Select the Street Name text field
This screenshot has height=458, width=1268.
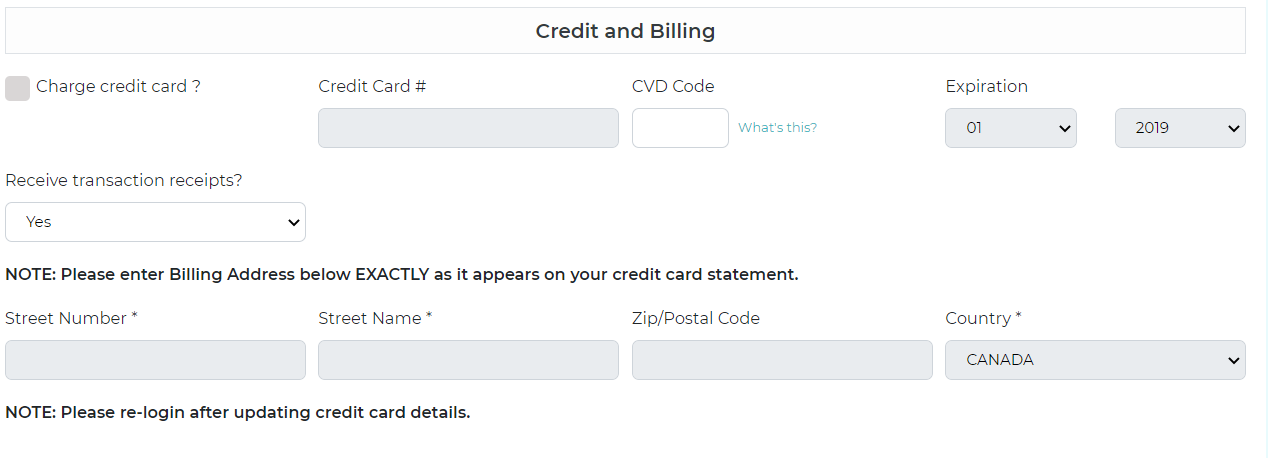pyautogui.click(x=468, y=360)
